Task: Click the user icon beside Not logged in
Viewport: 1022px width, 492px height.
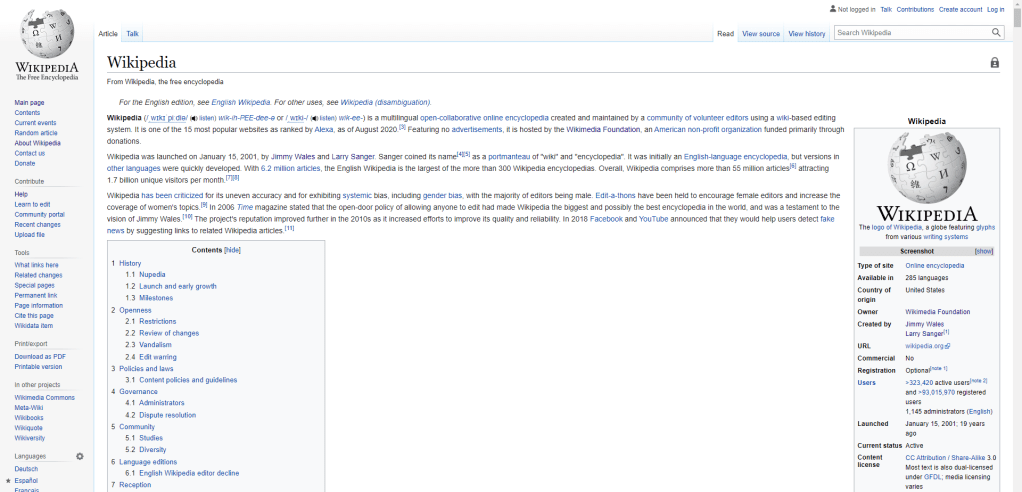Action: (832, 9)
